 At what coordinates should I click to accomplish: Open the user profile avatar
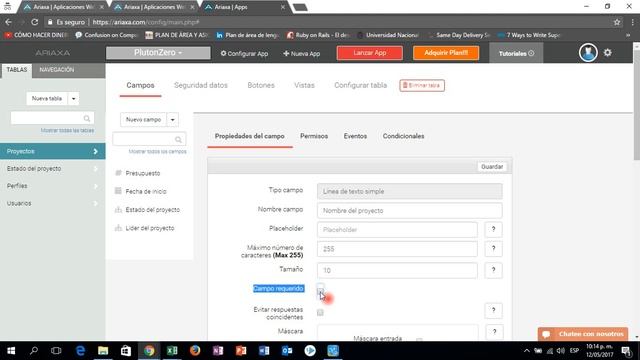[588, 53]
